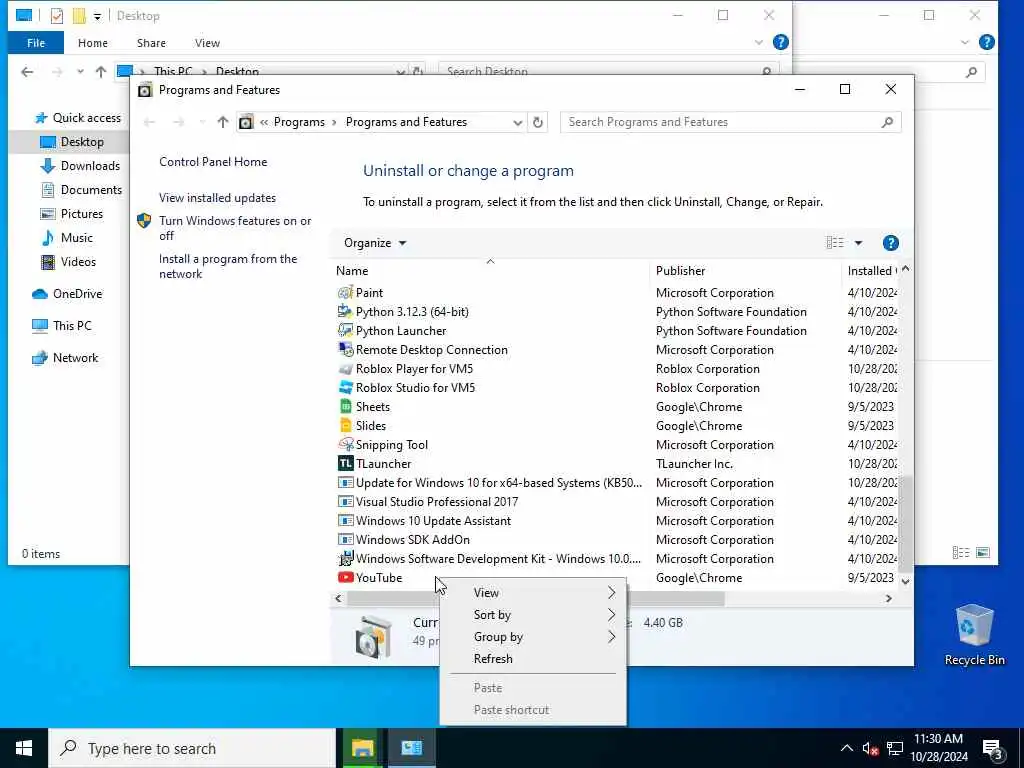Select the green Sheets icon

[345, 407]
